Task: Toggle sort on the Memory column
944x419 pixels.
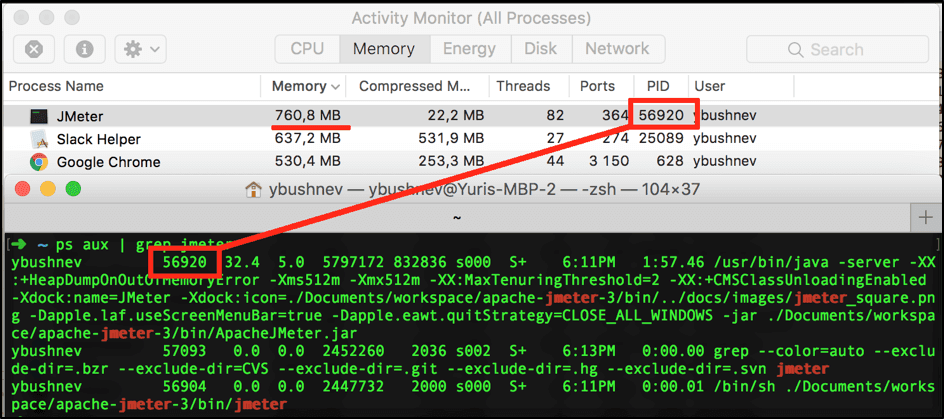Action: click(x=306, y=86)
